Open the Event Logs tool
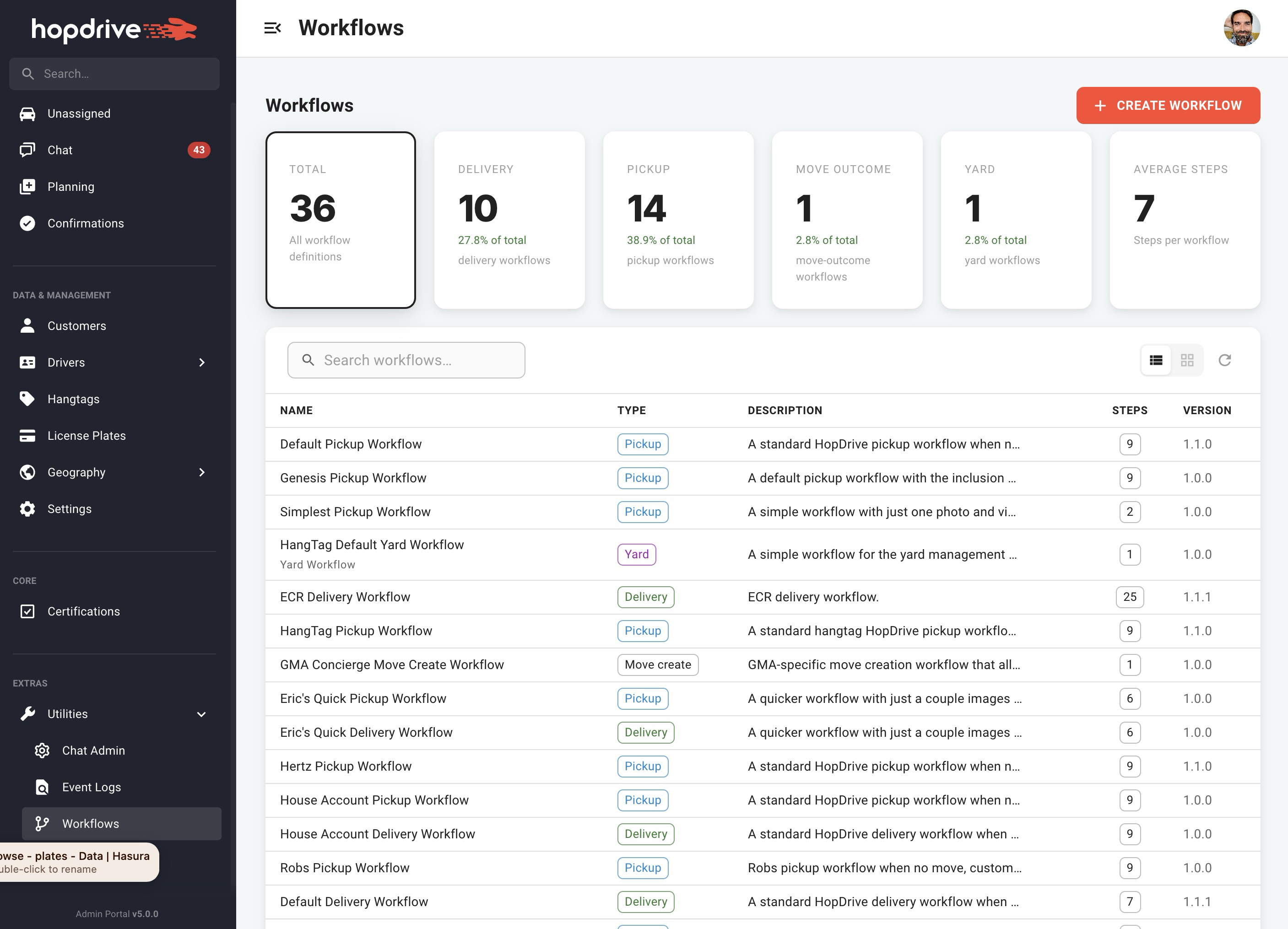The image size is (1288, 929). [x=91, y=787]
